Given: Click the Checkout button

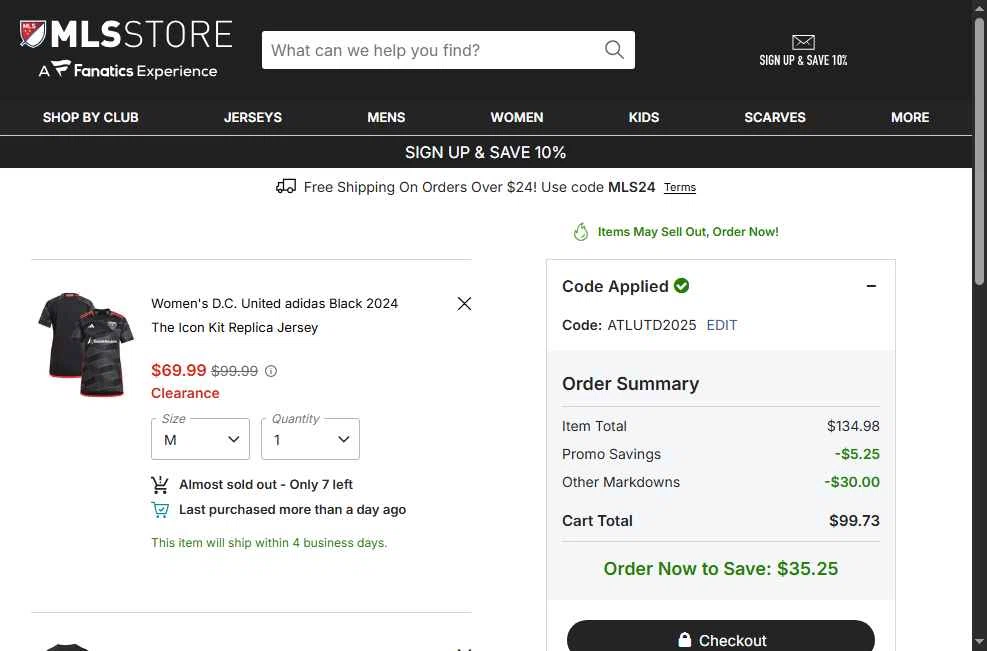Looking at the screenshot, I should click(721, 636).
